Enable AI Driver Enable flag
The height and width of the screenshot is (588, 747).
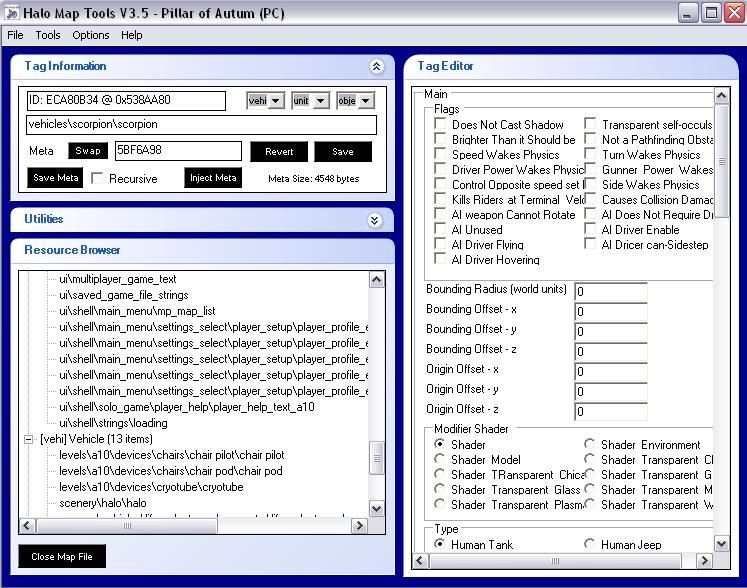tap(590, 229)
